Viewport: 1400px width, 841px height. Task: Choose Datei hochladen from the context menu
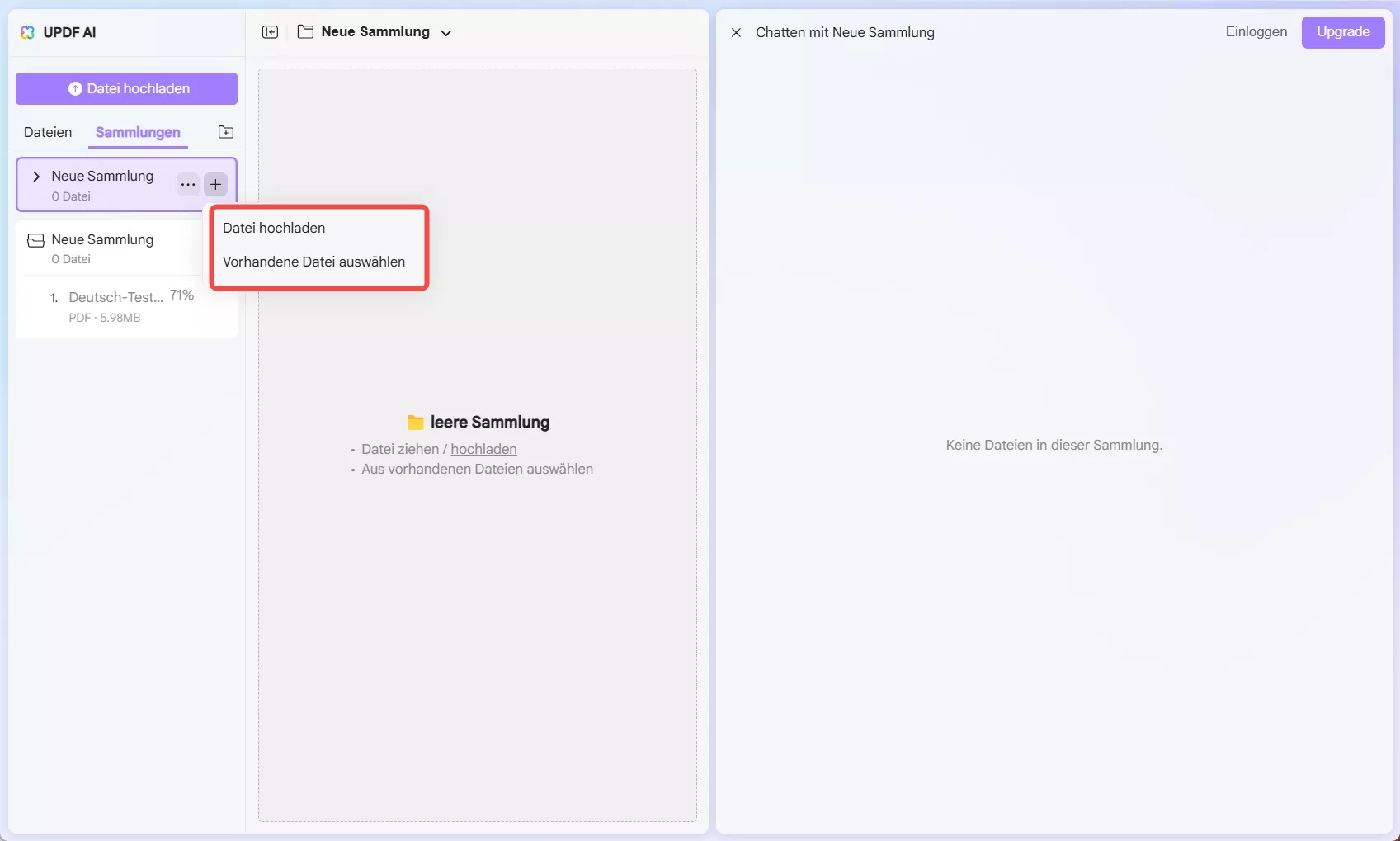[274, 228]
